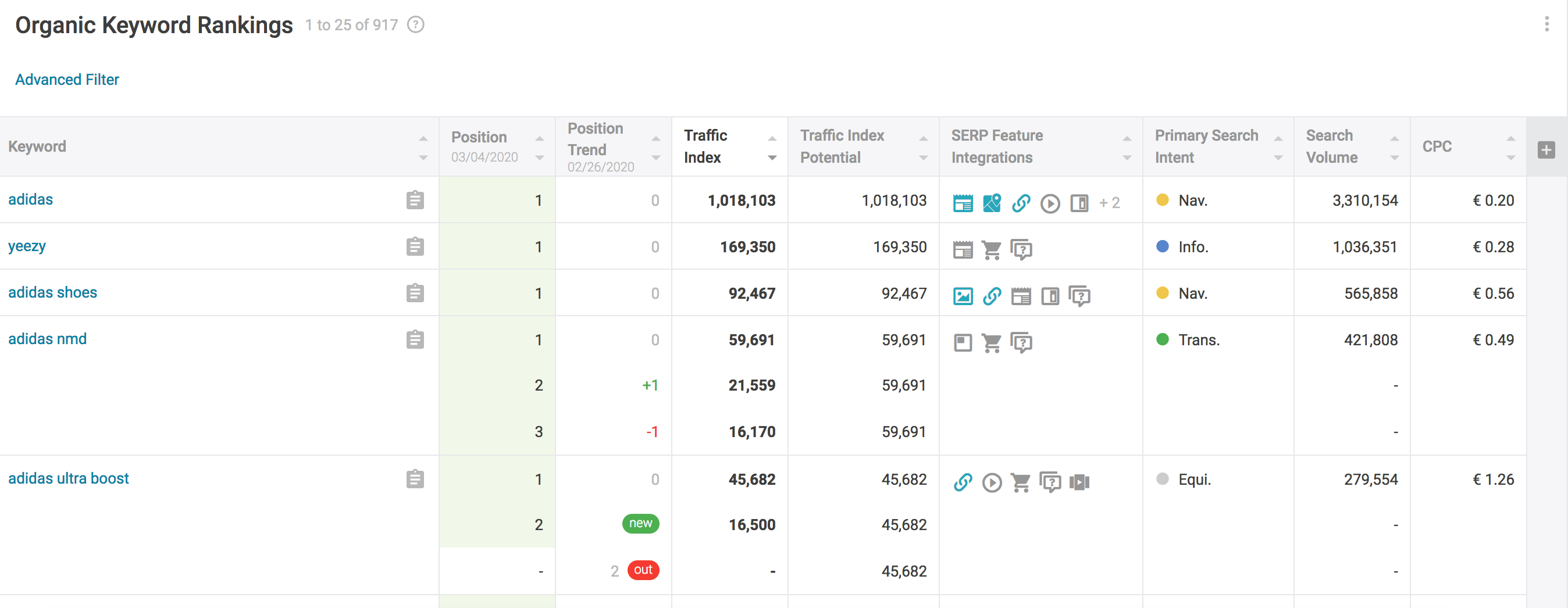Click the red out badge
The width and height of the screenshot is (1568, 608).
pyautogui.click(x=643, y=570)
